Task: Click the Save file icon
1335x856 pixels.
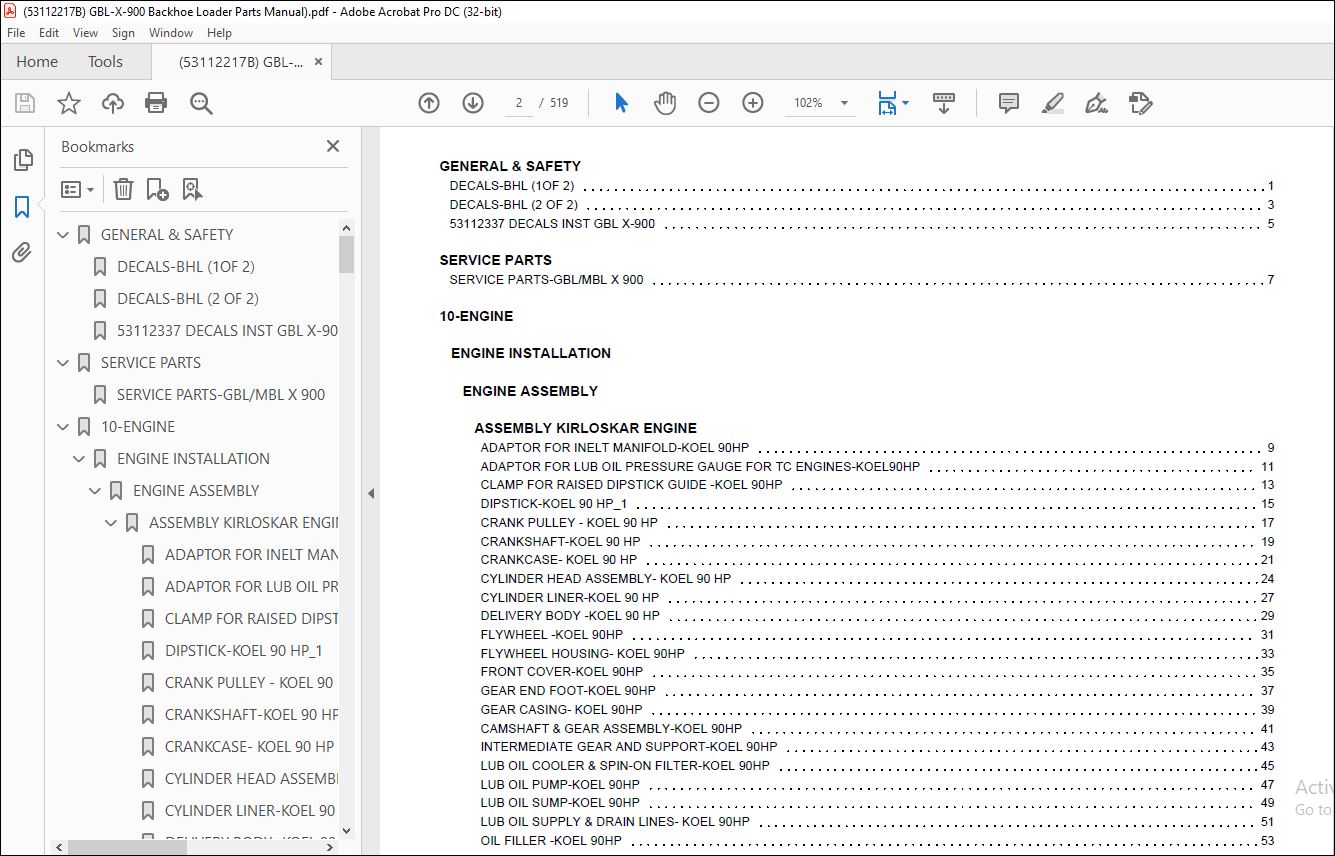Action: coord(25,103)
